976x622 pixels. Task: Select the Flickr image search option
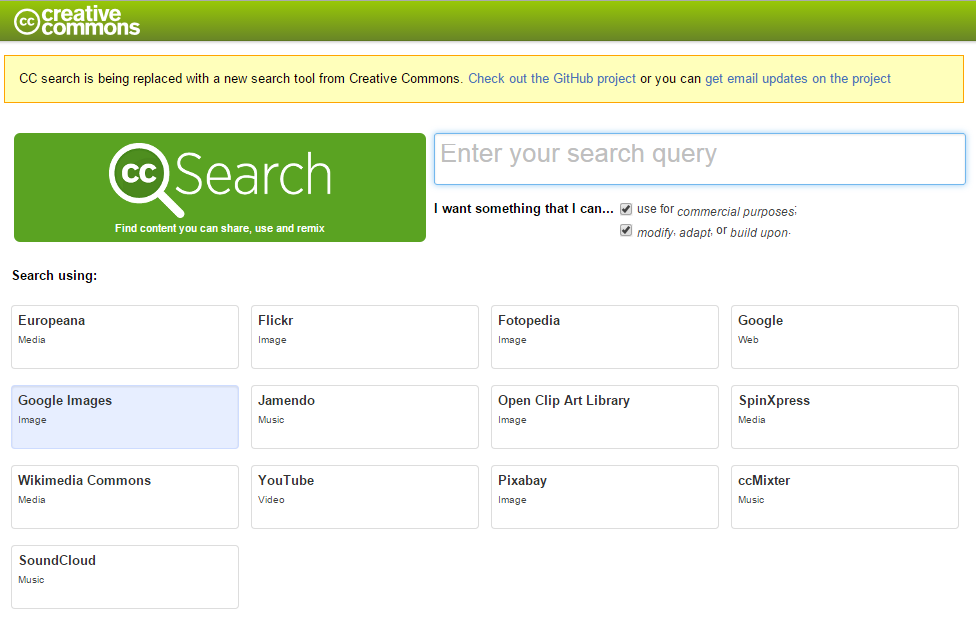pyautogui.click(x=365, y=337)
